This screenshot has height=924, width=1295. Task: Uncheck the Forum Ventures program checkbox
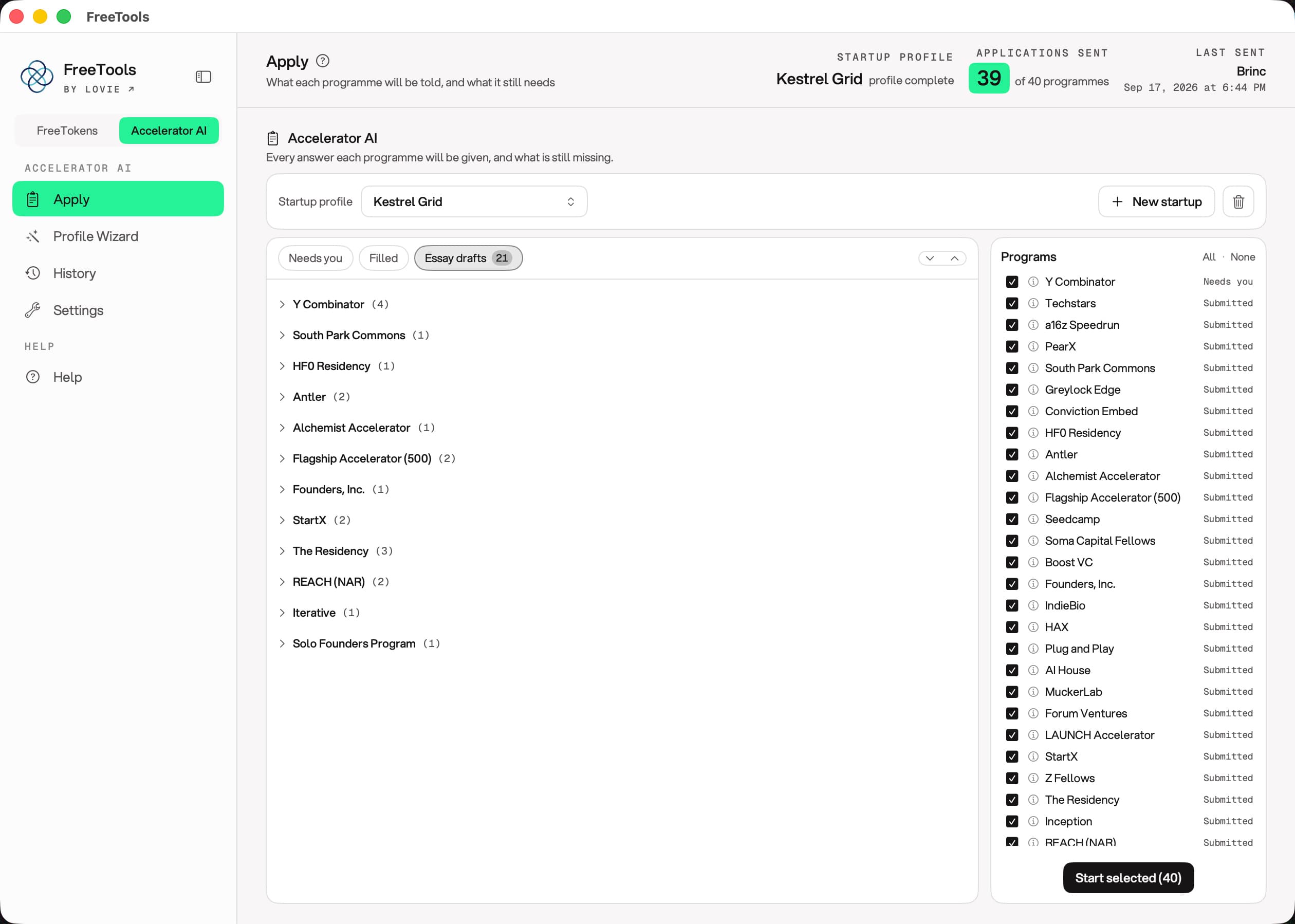[x=1012, y=713]
